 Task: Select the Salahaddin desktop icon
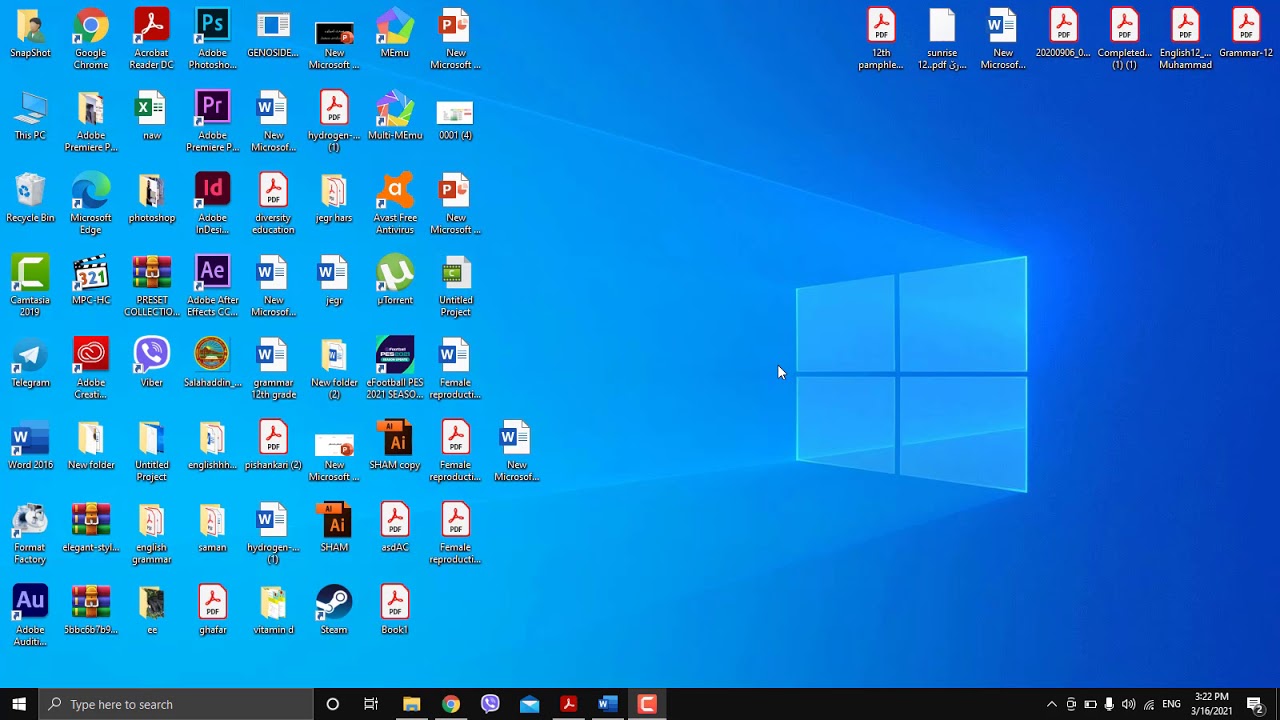(212, 363)
